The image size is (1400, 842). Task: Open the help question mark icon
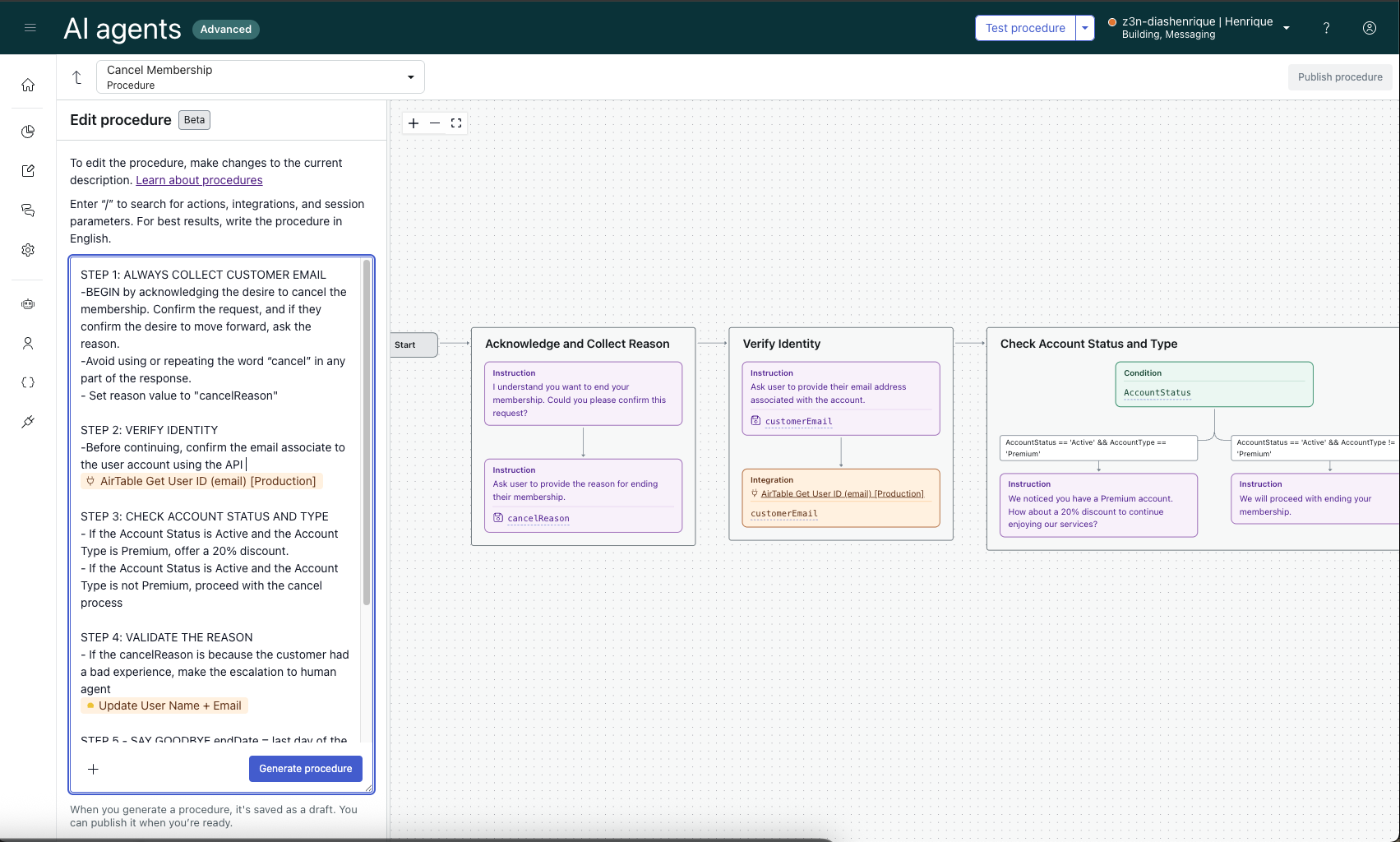(x=1326, y=28)
